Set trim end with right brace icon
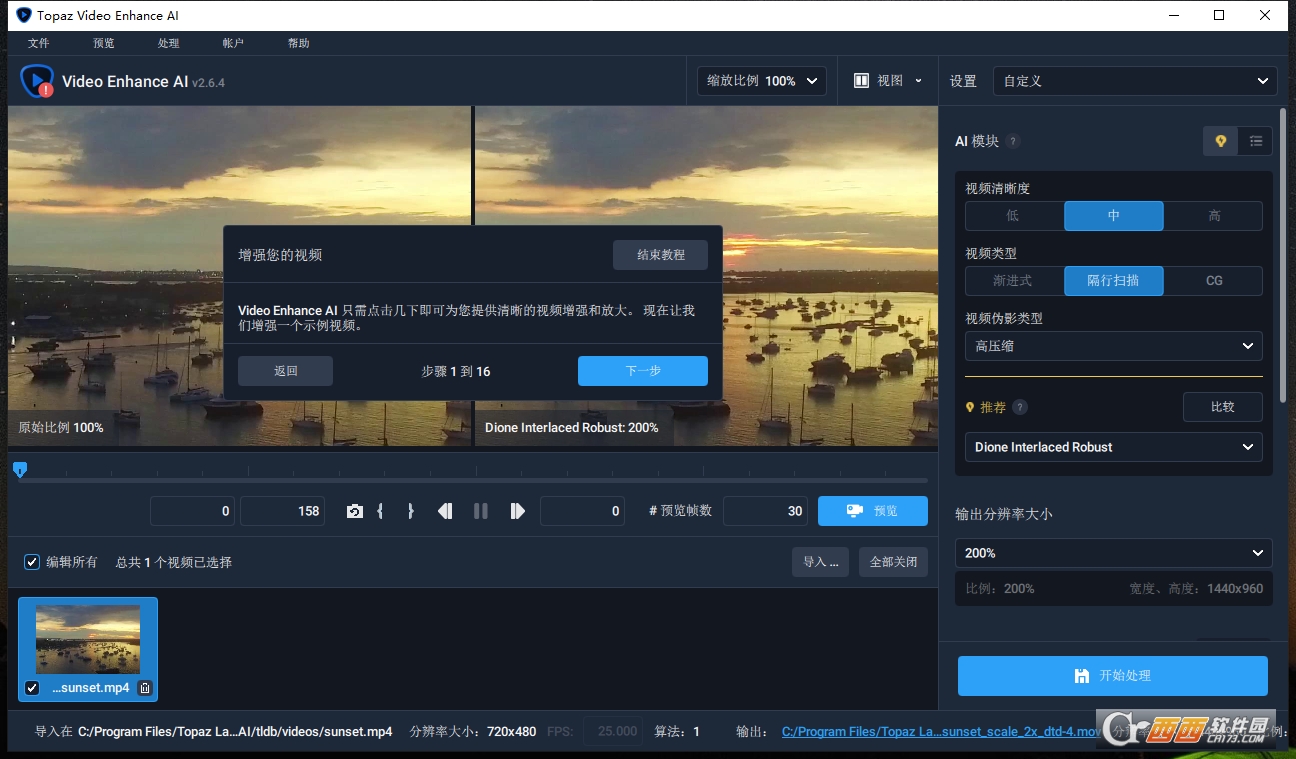 [x=411, y=511]
